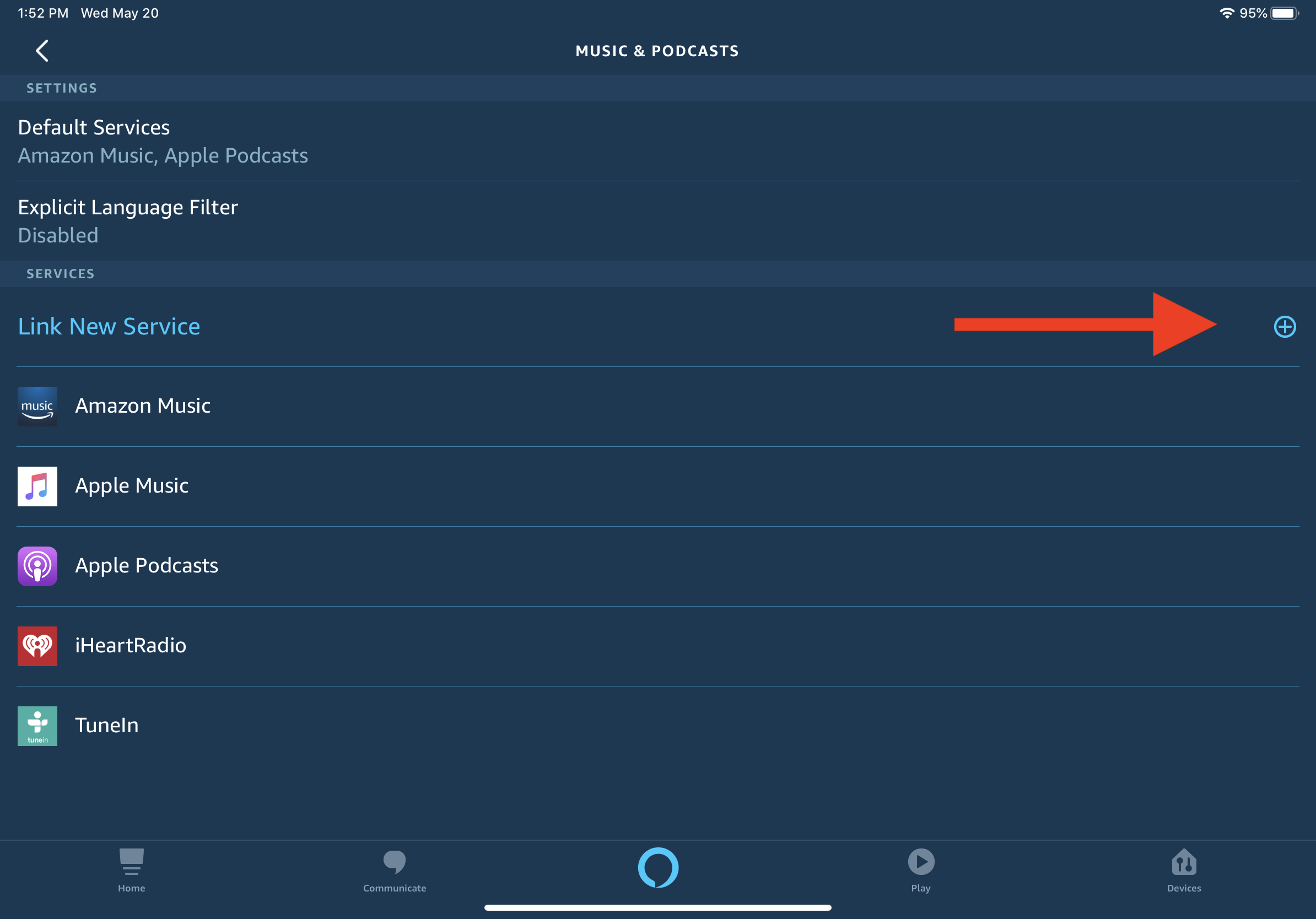The height and width of the screenshot is (919, 1316).
Task: Tap the plus button to link new service
Action: coord(1284,325)
